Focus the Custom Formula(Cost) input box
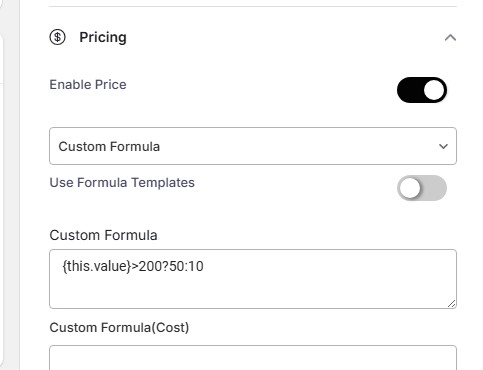Screen dimensions: 483x370 tap(253, 358)
